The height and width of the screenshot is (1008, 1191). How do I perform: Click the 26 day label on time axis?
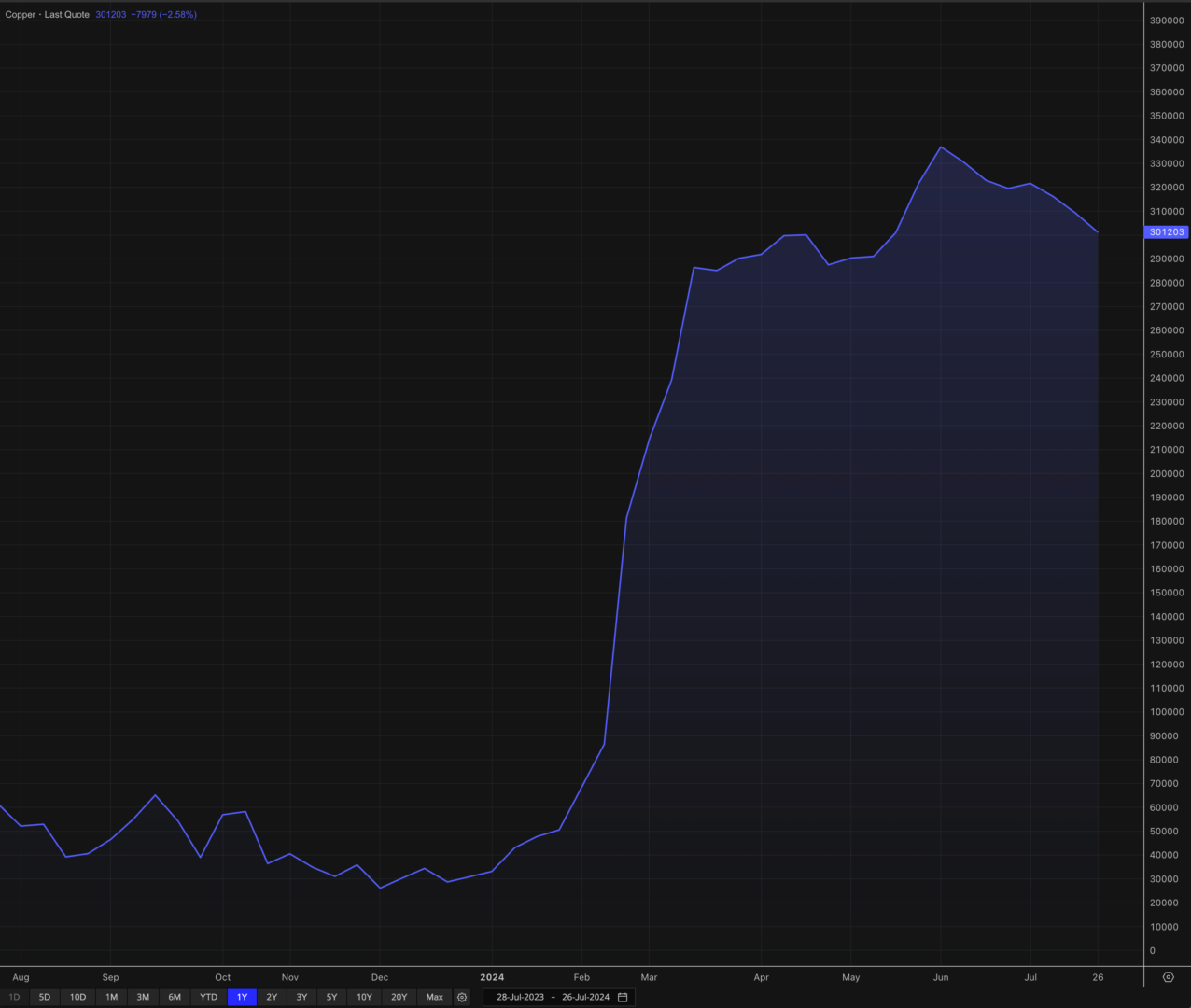click(x=1098, y=977)
